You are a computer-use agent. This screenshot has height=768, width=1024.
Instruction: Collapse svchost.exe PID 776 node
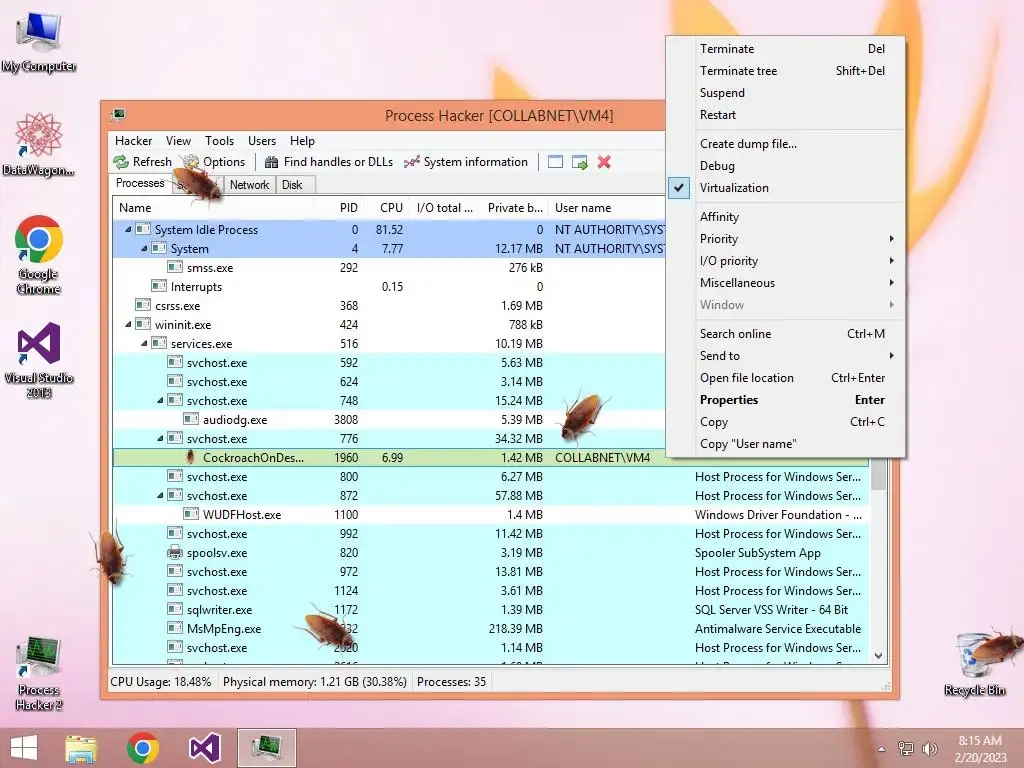pos(160,438)
